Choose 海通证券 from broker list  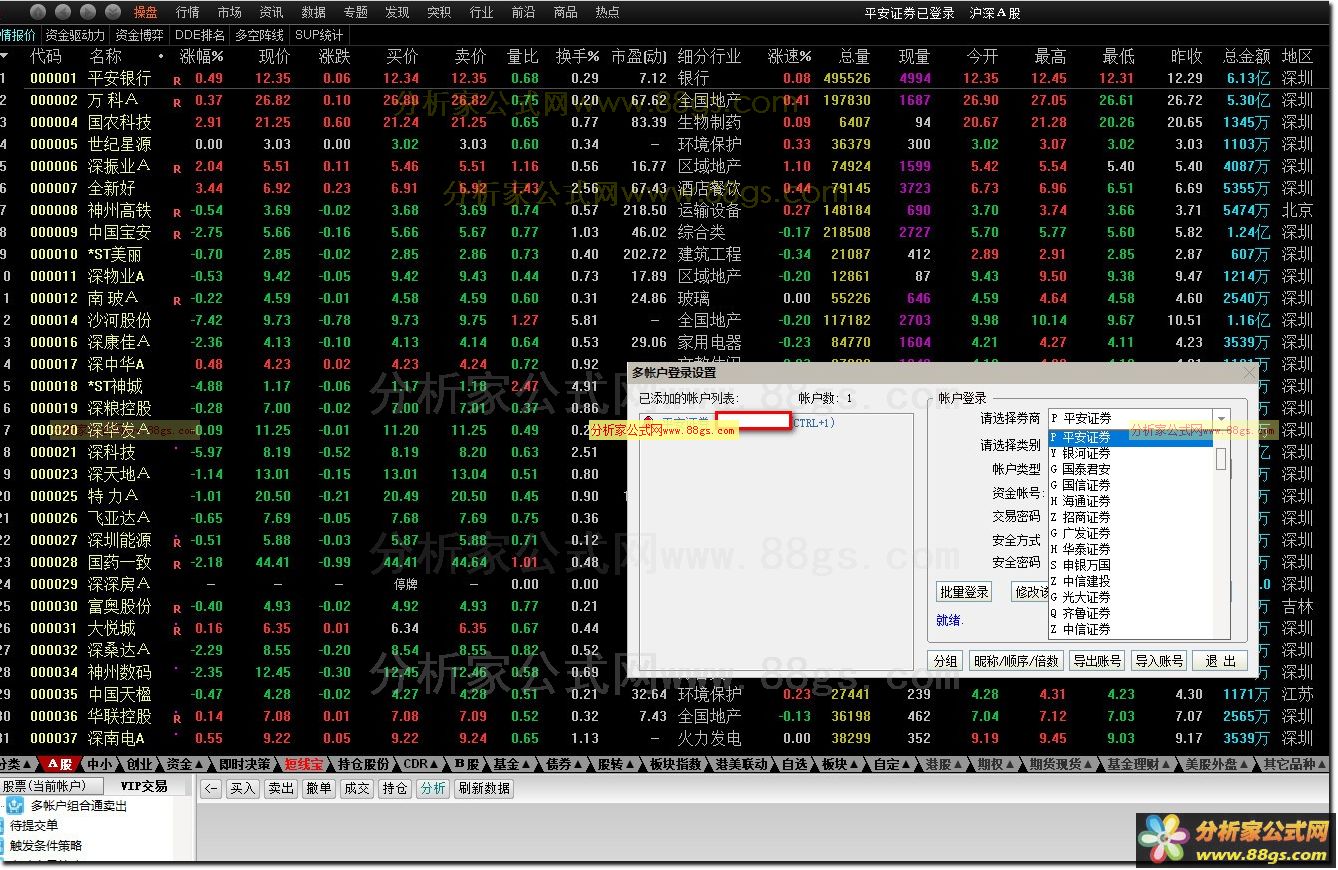[x=1130, y=501]
